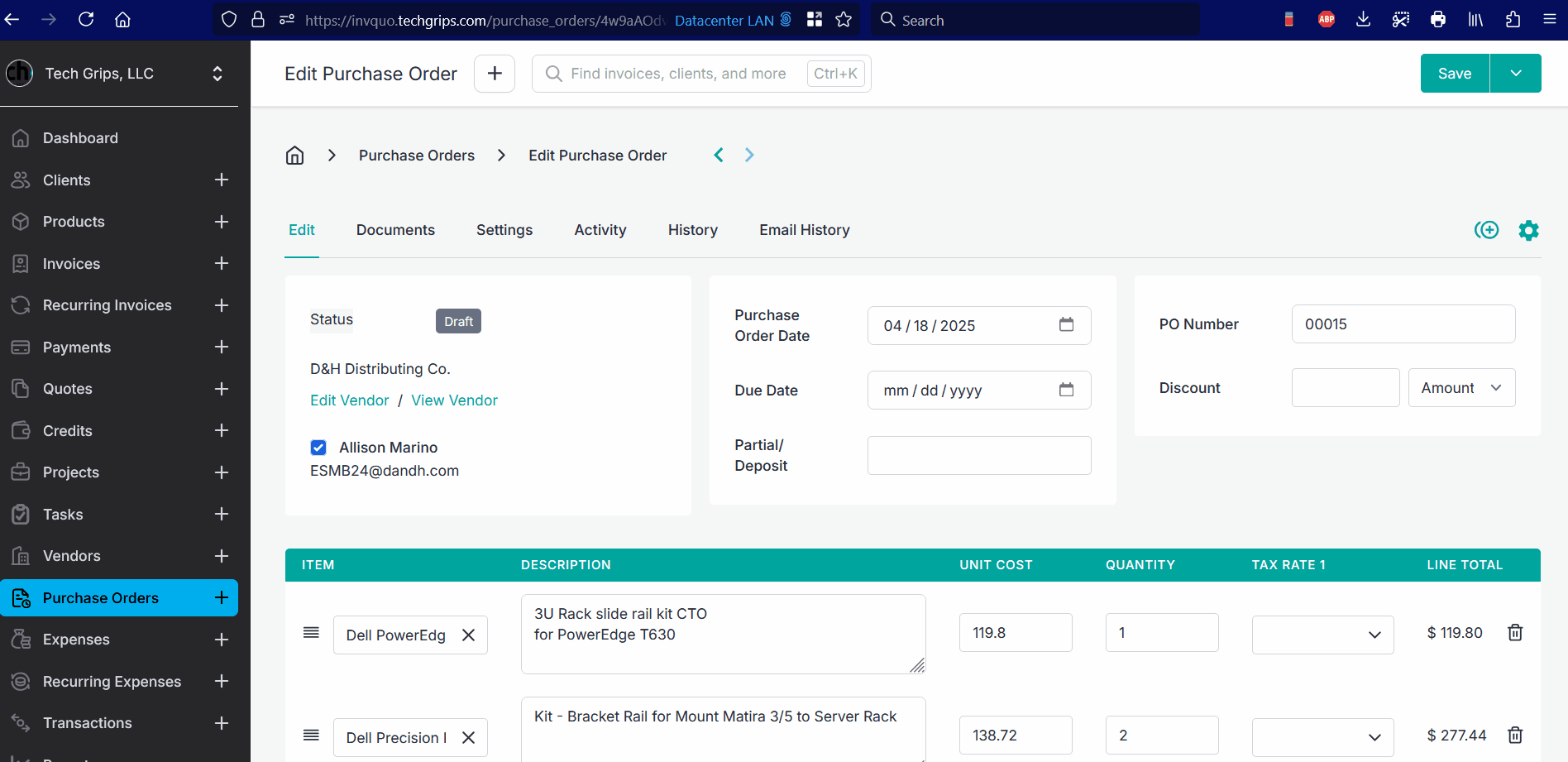Click the browser home icon
Screen dimensions: 1568x762
pos(122,19)
